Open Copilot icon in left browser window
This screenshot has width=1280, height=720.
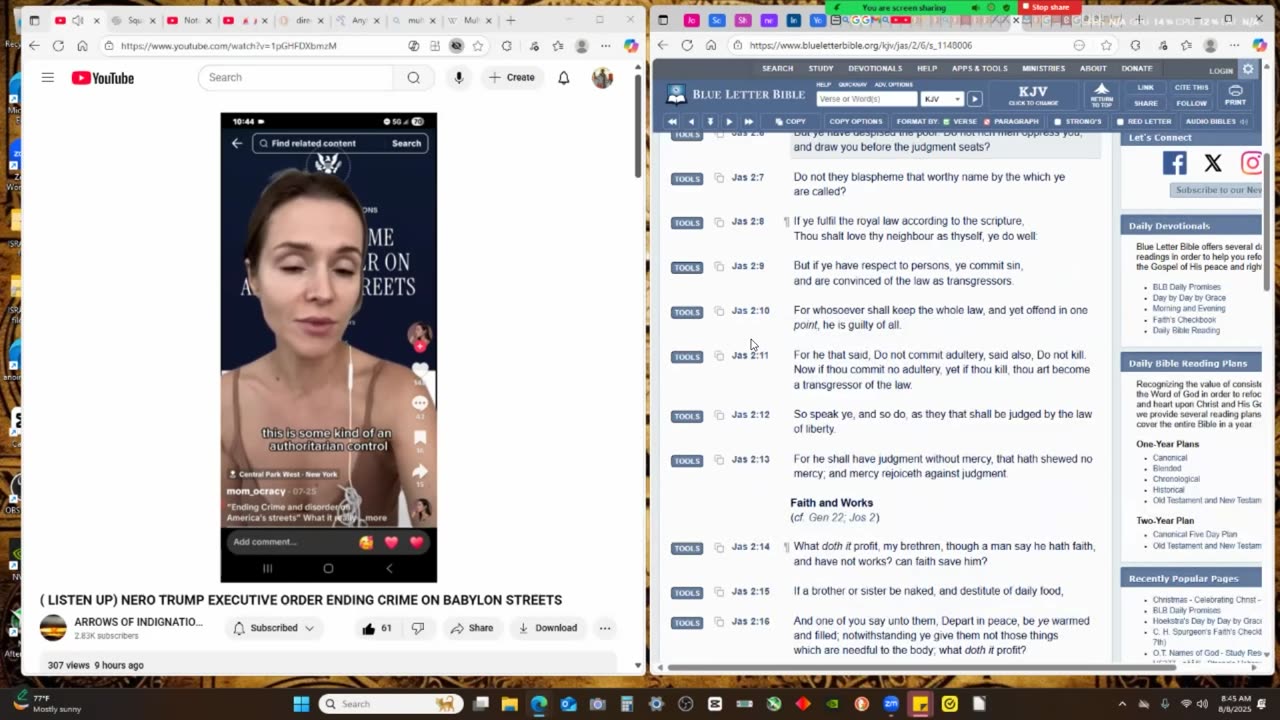point(631,46)
